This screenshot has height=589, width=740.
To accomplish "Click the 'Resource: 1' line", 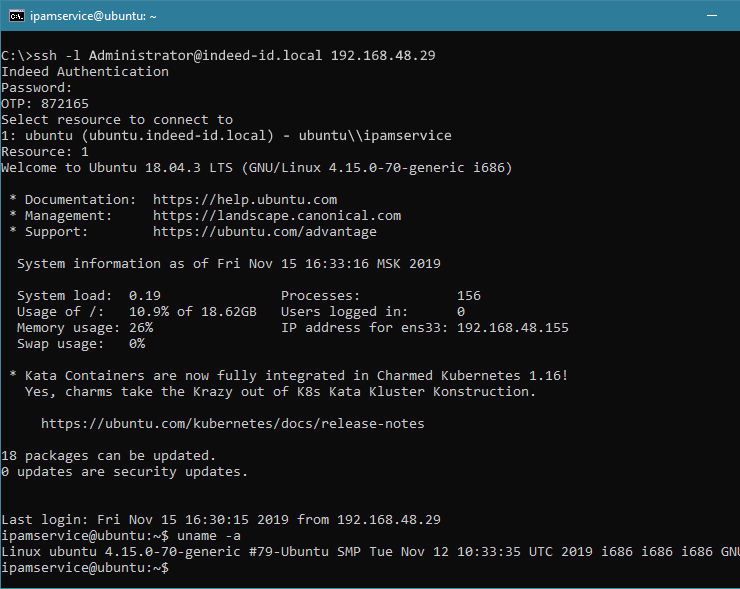I will pos(45,152).
